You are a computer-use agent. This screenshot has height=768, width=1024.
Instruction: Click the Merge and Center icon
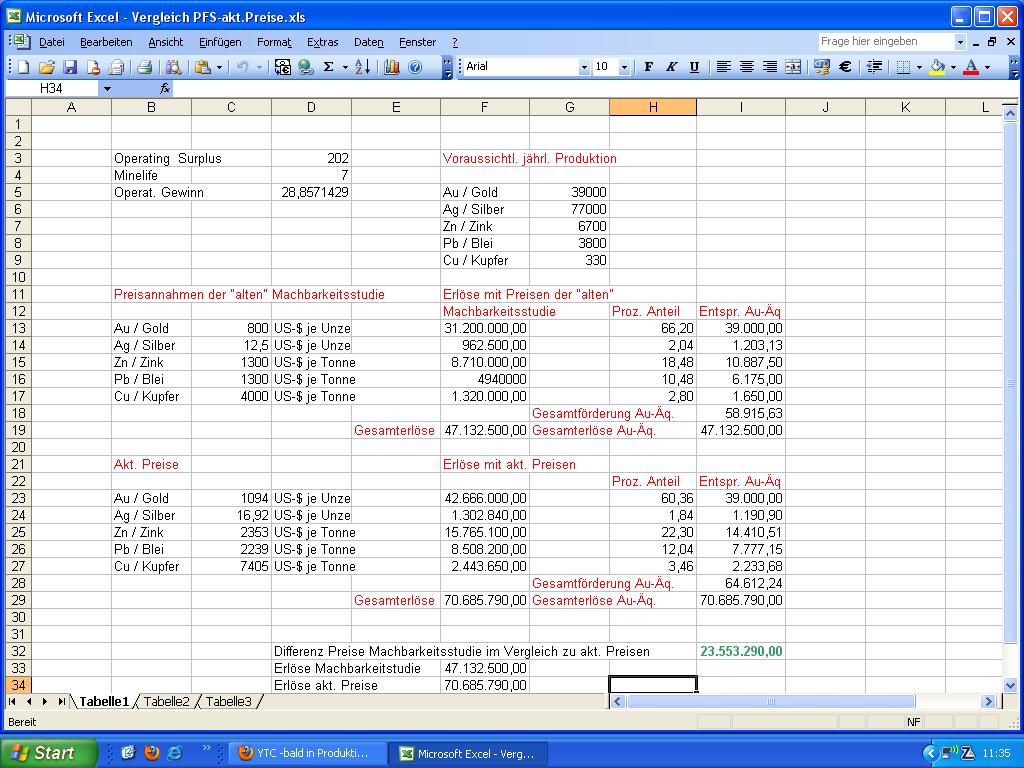tap(793, 67)
